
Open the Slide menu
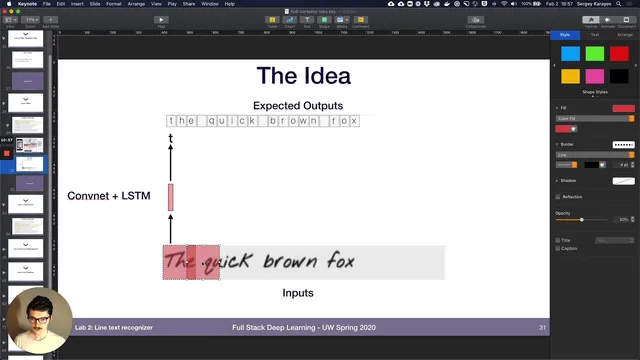95,4
